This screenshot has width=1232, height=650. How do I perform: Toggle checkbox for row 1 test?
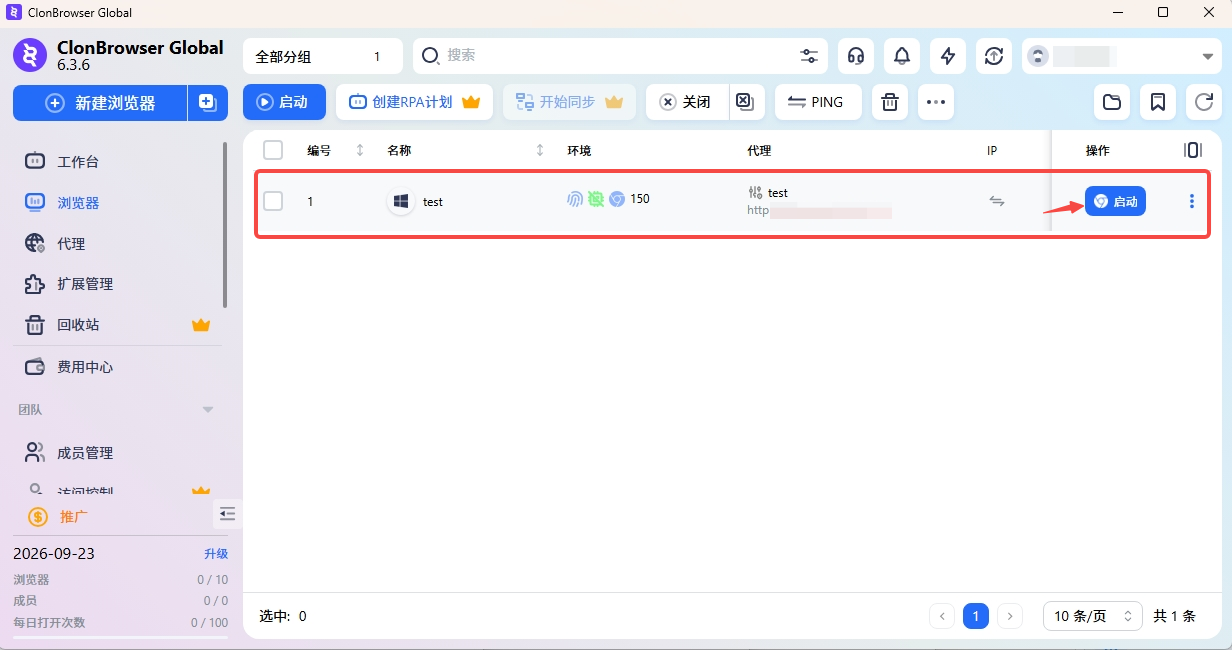[273, 201]
